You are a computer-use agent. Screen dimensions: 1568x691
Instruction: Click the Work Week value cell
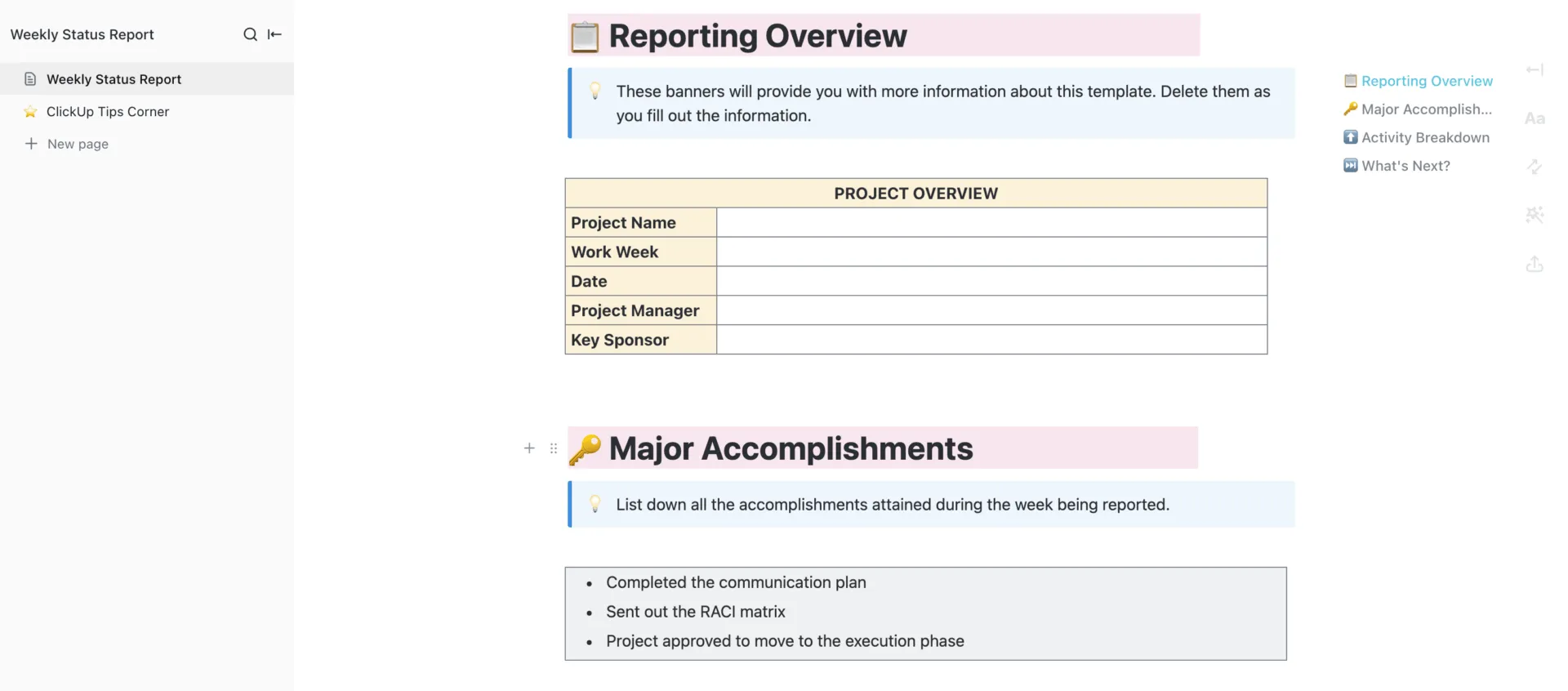tap(991, 252)
